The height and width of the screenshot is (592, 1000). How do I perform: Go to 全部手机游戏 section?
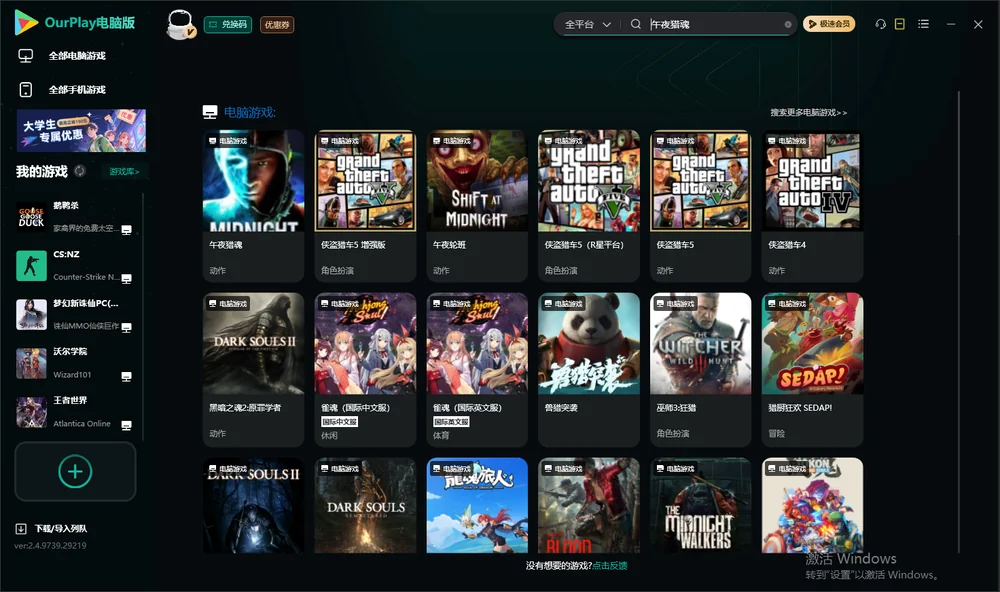(x=62, y=90)
